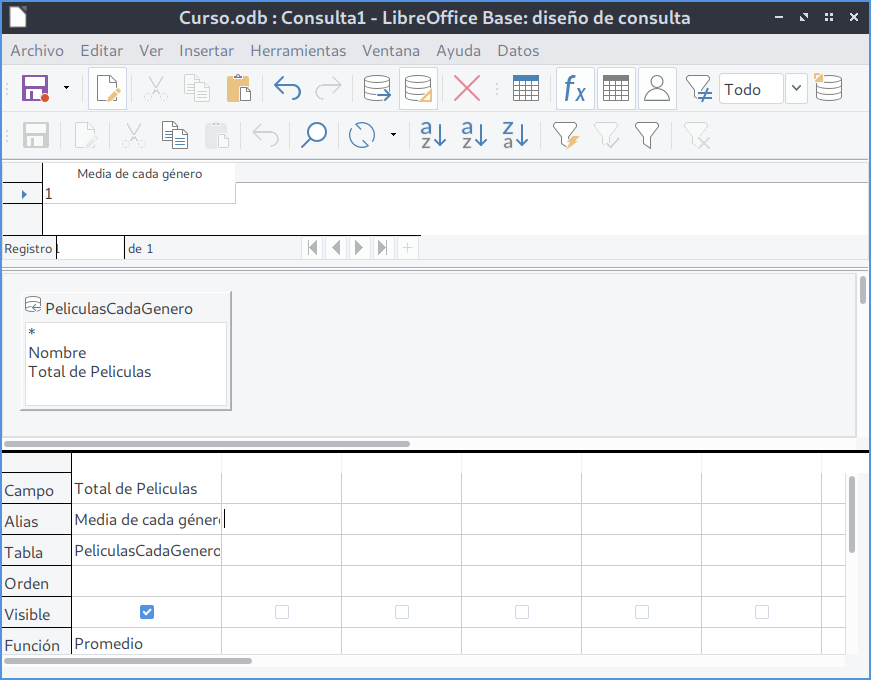Paste from clipboard in top toolbar
The image size is (871, 680).
point(239,88)
